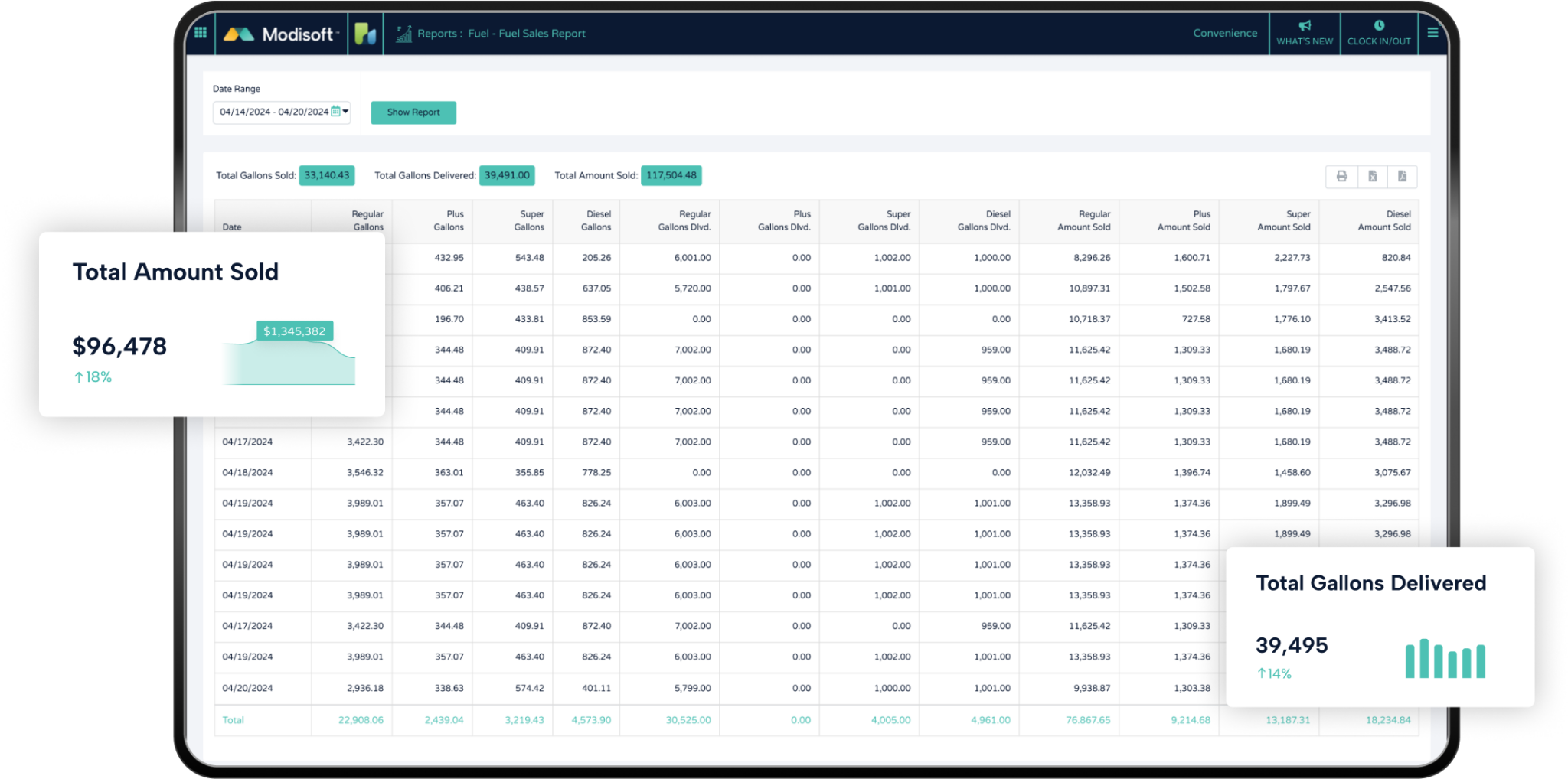Export report to Excel file
The image size is (1568, 779).
point(1373,177)
